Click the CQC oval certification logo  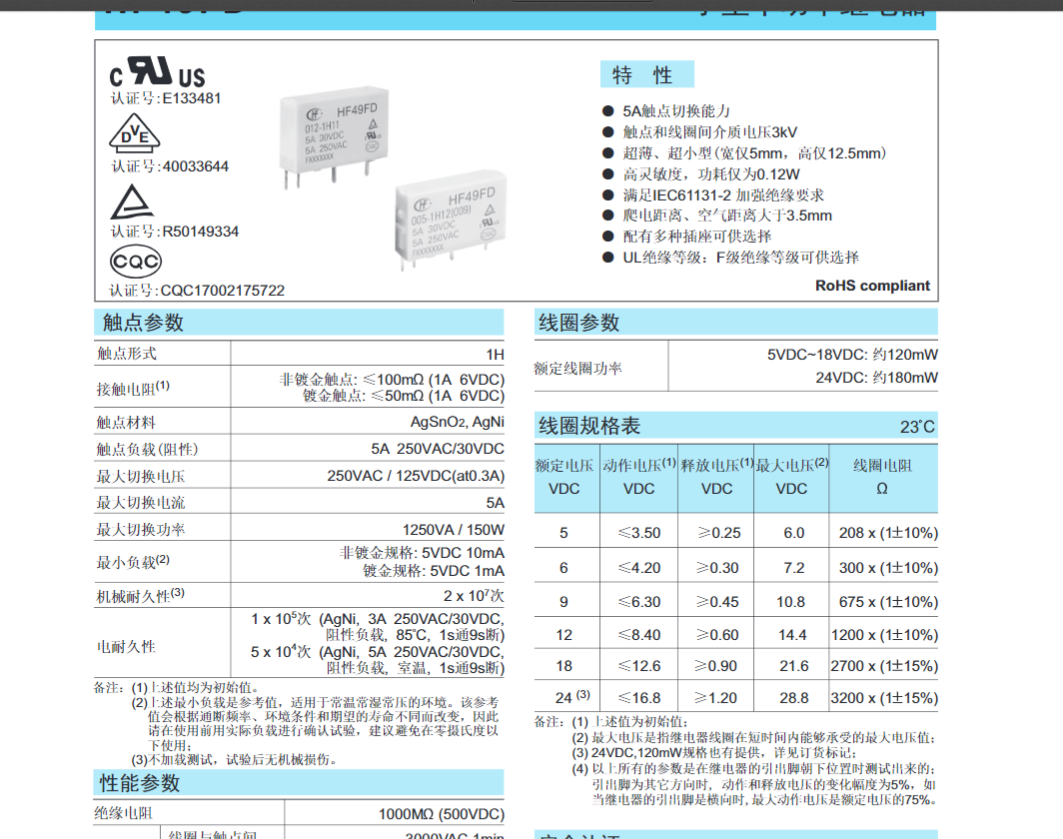[134, 261]
